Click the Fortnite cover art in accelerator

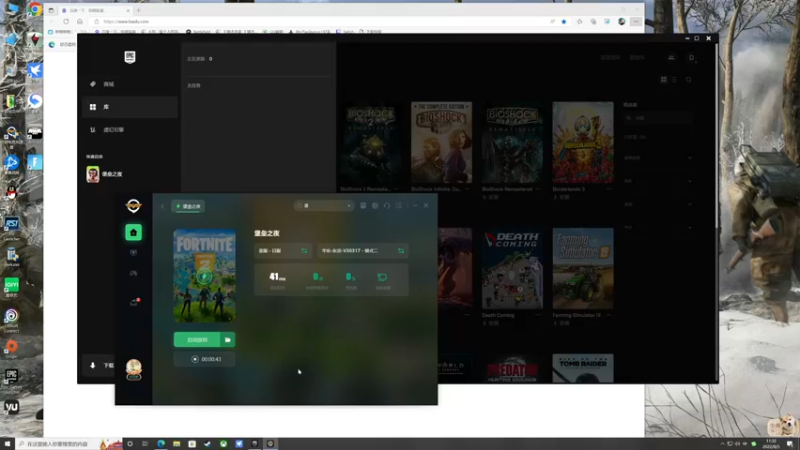tap(205, 276)
